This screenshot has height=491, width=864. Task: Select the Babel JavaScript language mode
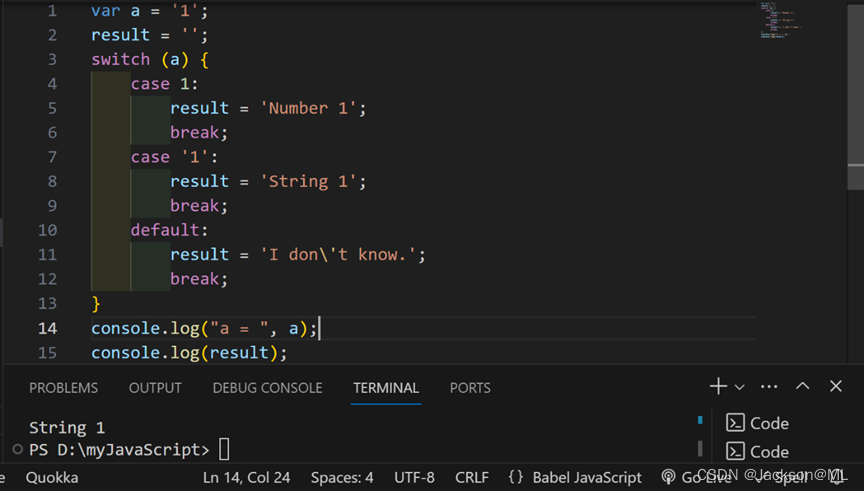[576, 478]
